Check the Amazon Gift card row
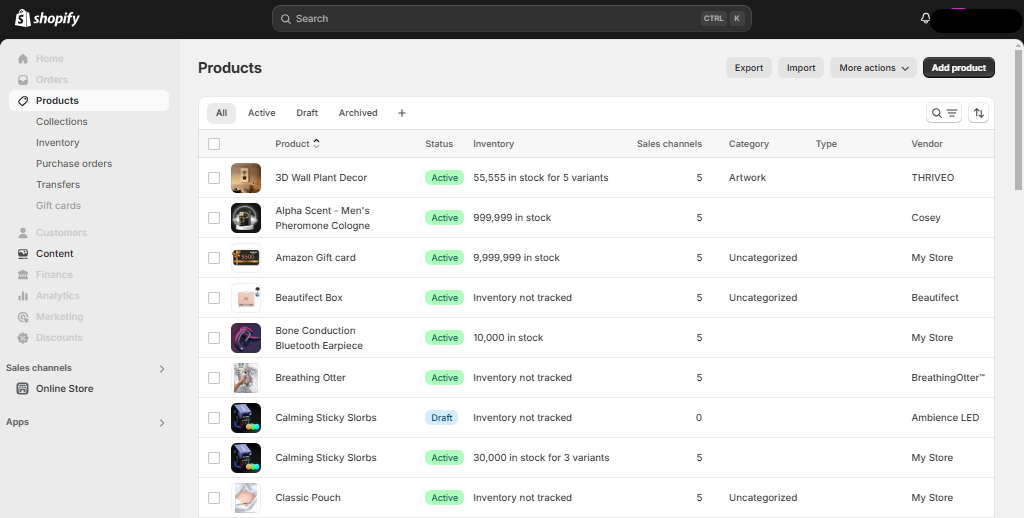This screenshot has width=1024, height=518. (x=214, y=257)
